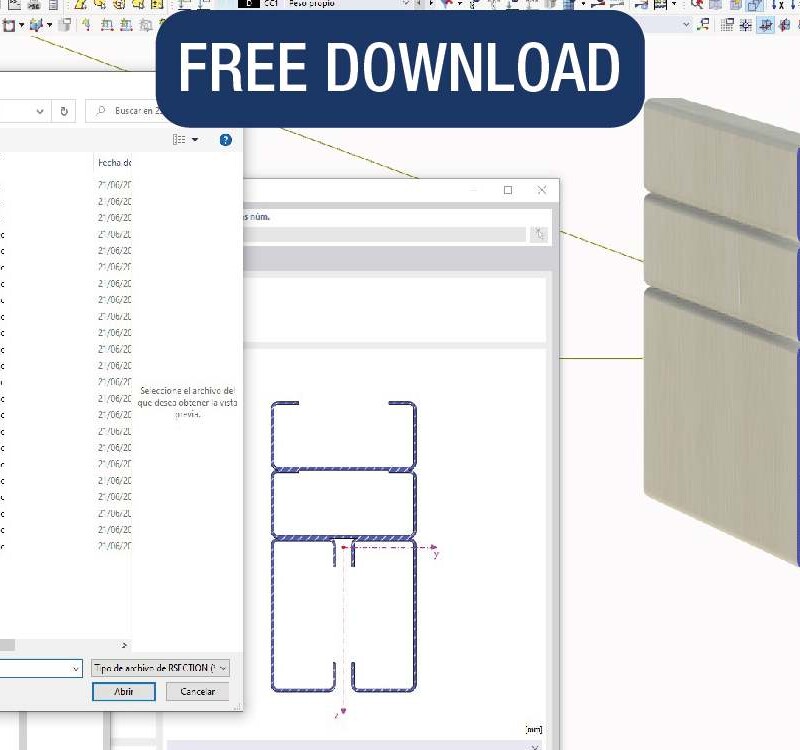
Task: Toggle the highlighted axis view icon in right toolbar
Action: pos(765,24)
